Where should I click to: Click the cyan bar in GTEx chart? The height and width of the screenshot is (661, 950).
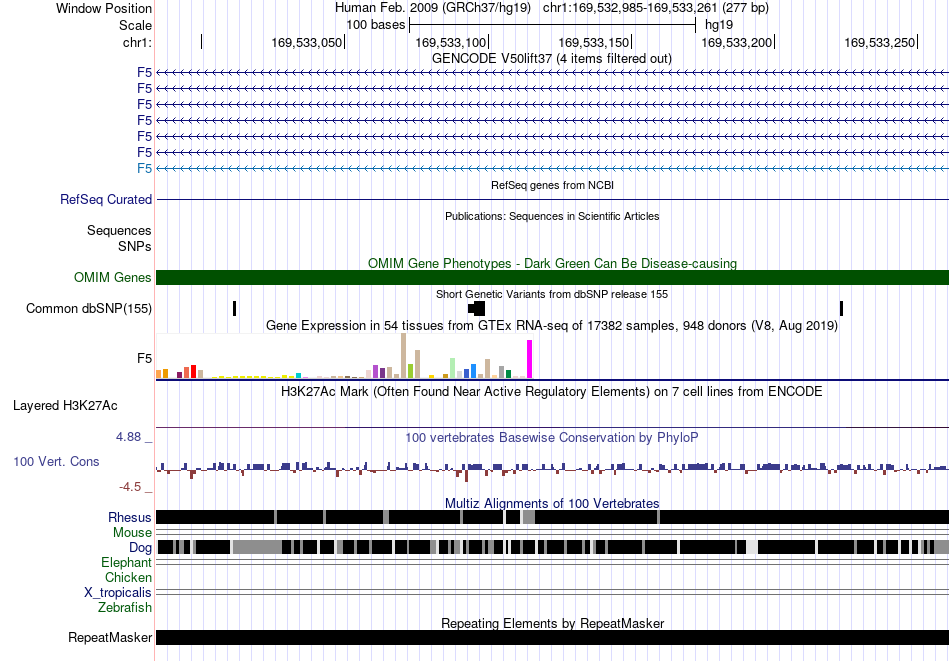coord(298,376)
